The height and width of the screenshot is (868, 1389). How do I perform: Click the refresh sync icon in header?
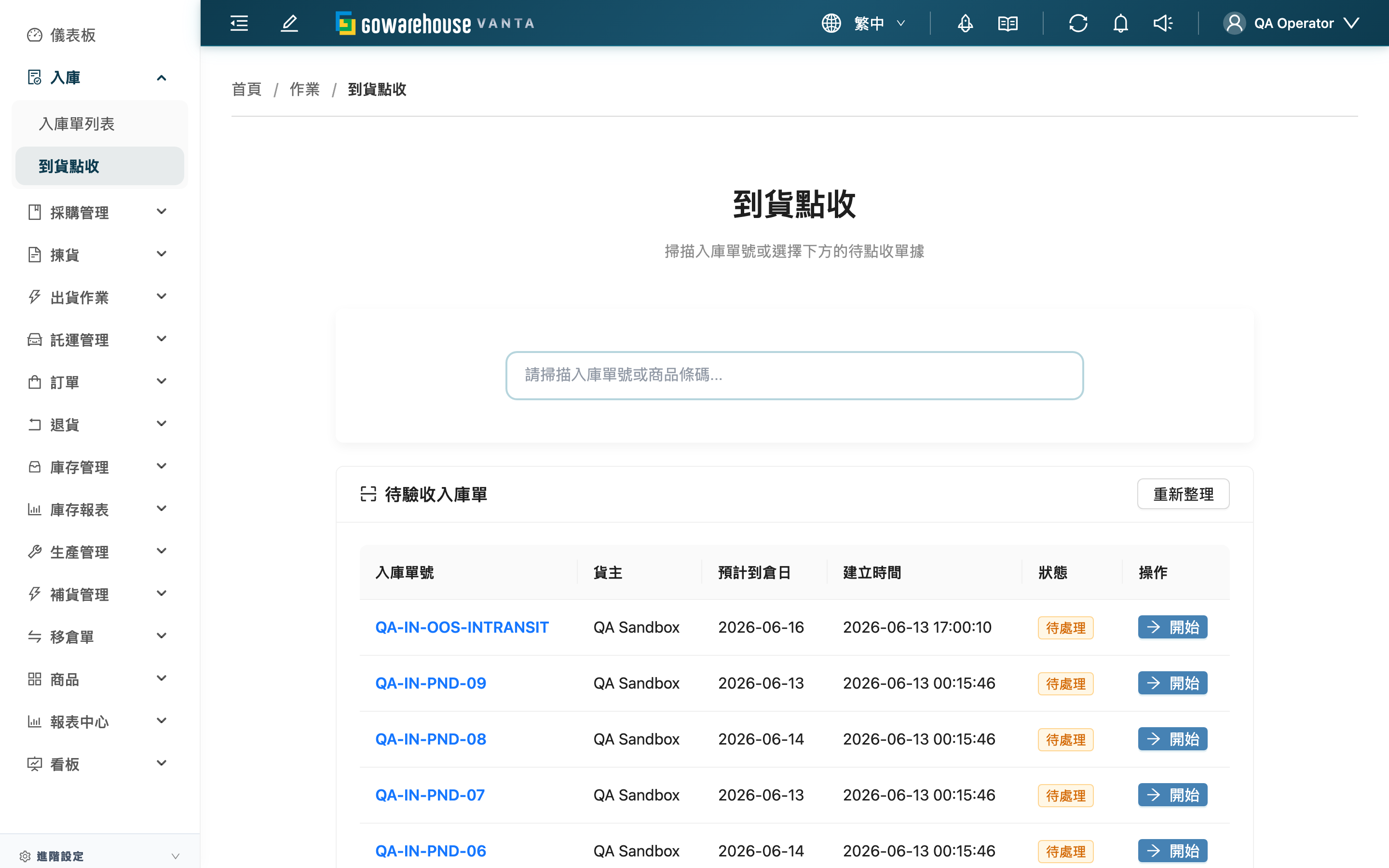(x=1078, y=23)
